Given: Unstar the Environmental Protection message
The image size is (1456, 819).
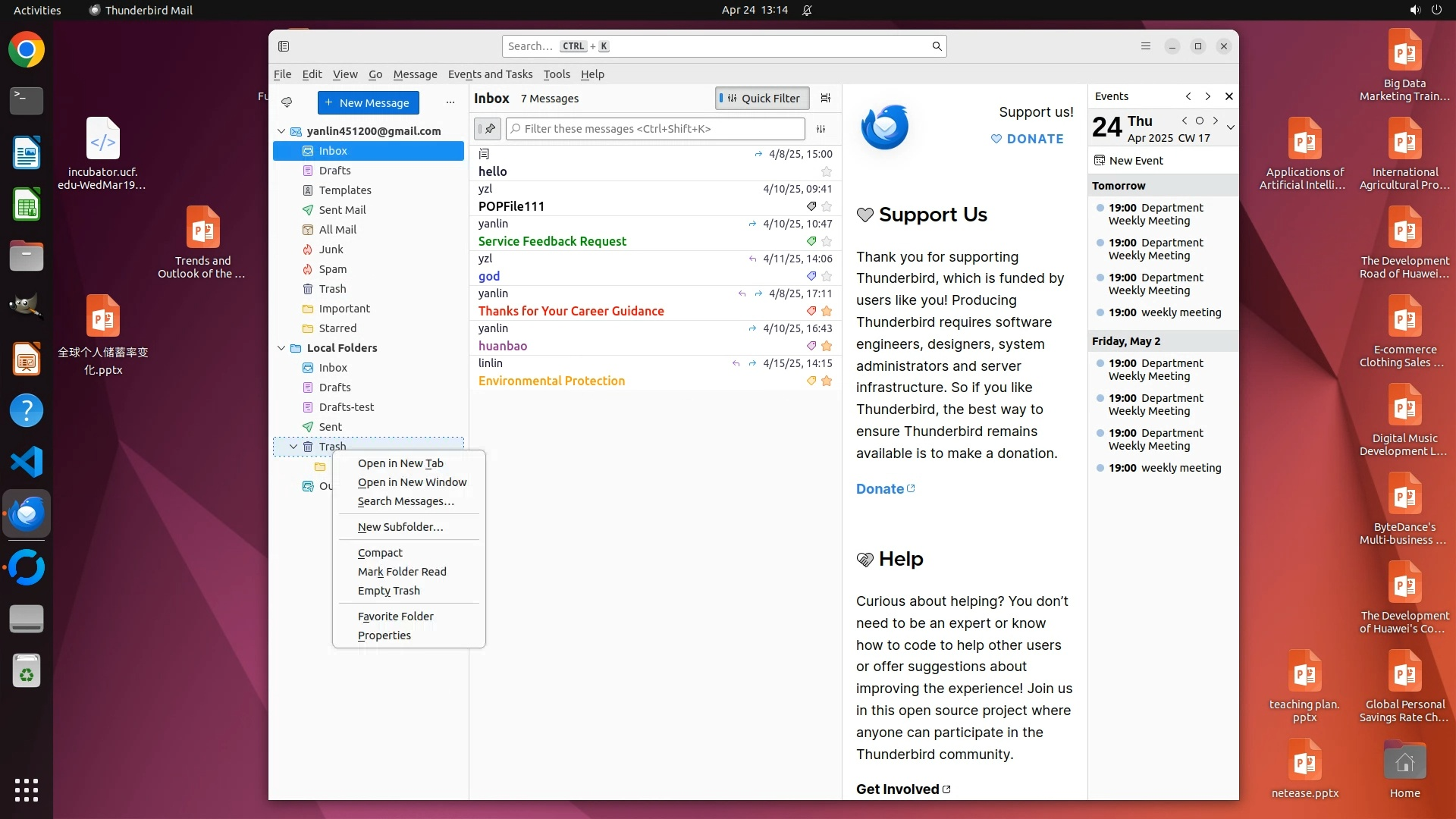Looking at the screenshot, I should click(827, 381).
